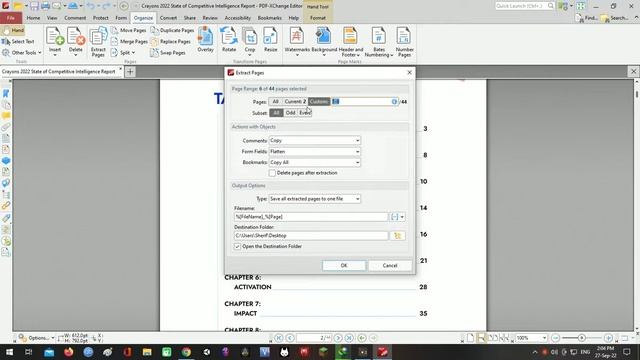Click the zoom out minus icon
Image resolution: width=640 pixels, height=360 pixels.
pos(555,338)
